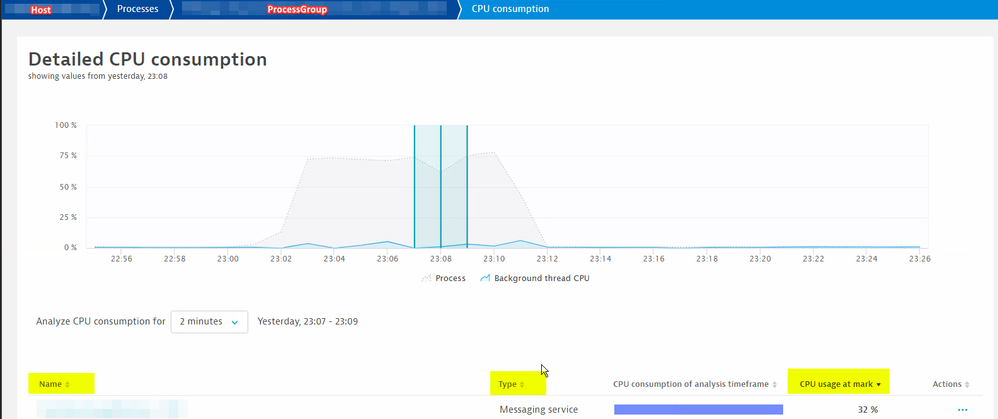Open the Messaging service row actions menu
The width and height of the screenshot is (998, 419).
962,409
